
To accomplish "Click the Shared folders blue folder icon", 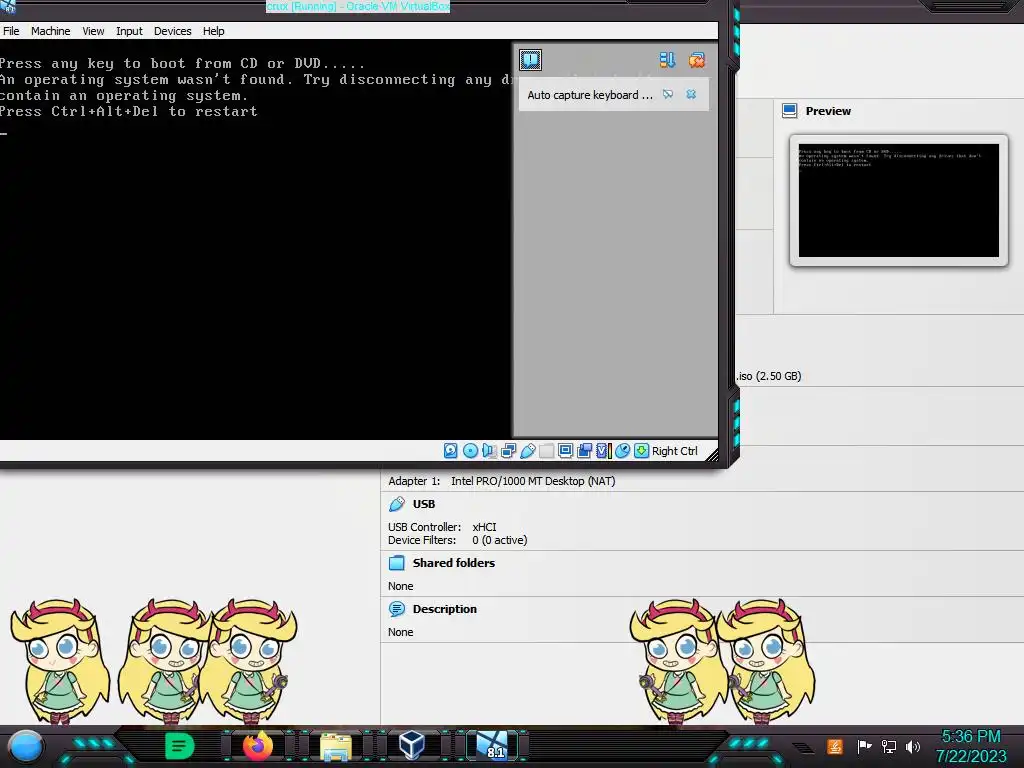I will click(x=396, y=563).
